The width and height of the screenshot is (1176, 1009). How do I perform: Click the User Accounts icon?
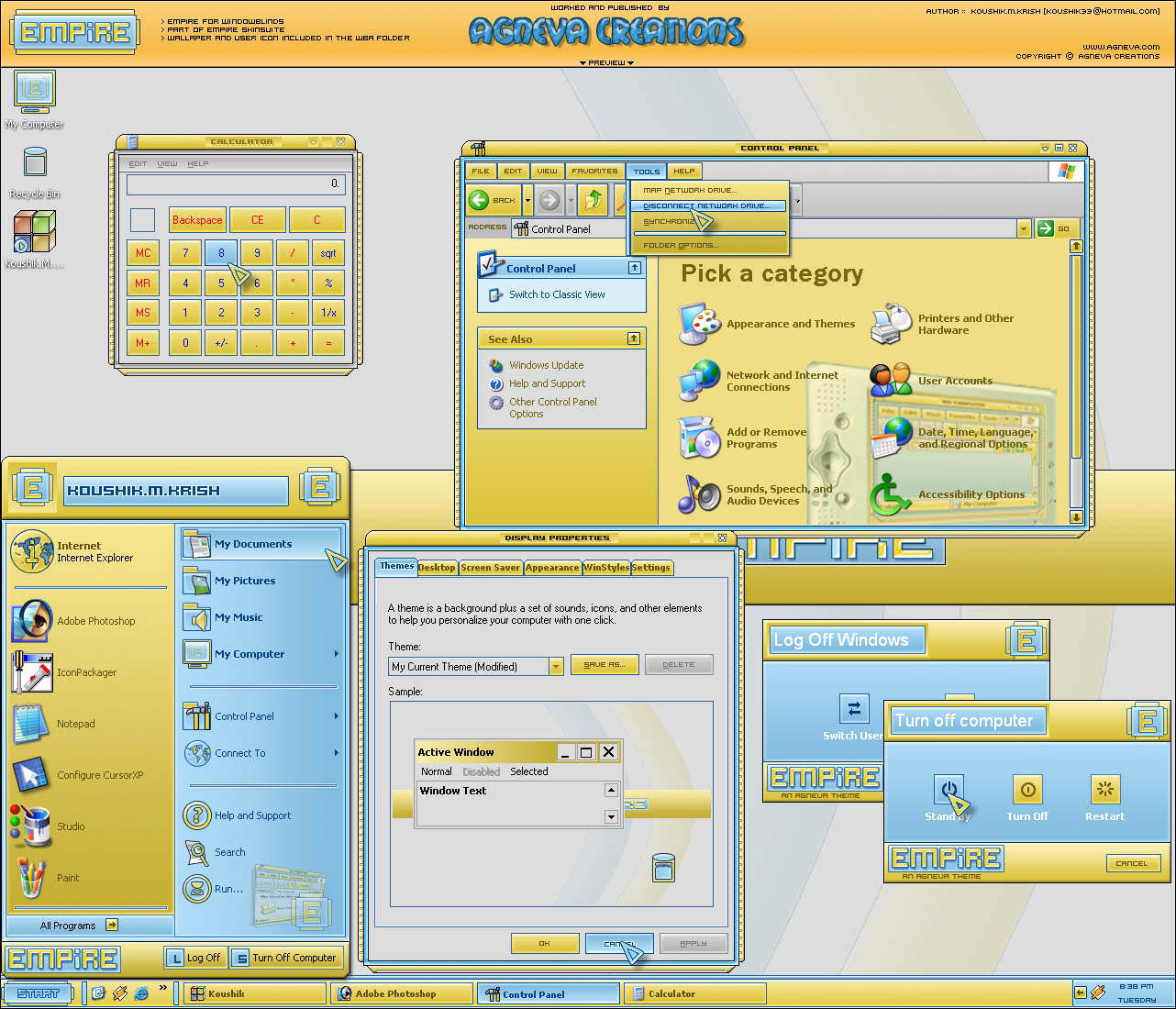(890, 380)
